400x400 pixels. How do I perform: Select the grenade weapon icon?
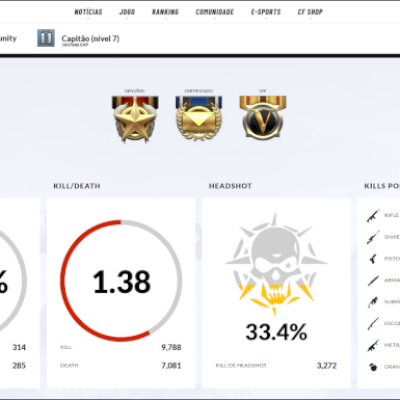click(x=373, y=367)
